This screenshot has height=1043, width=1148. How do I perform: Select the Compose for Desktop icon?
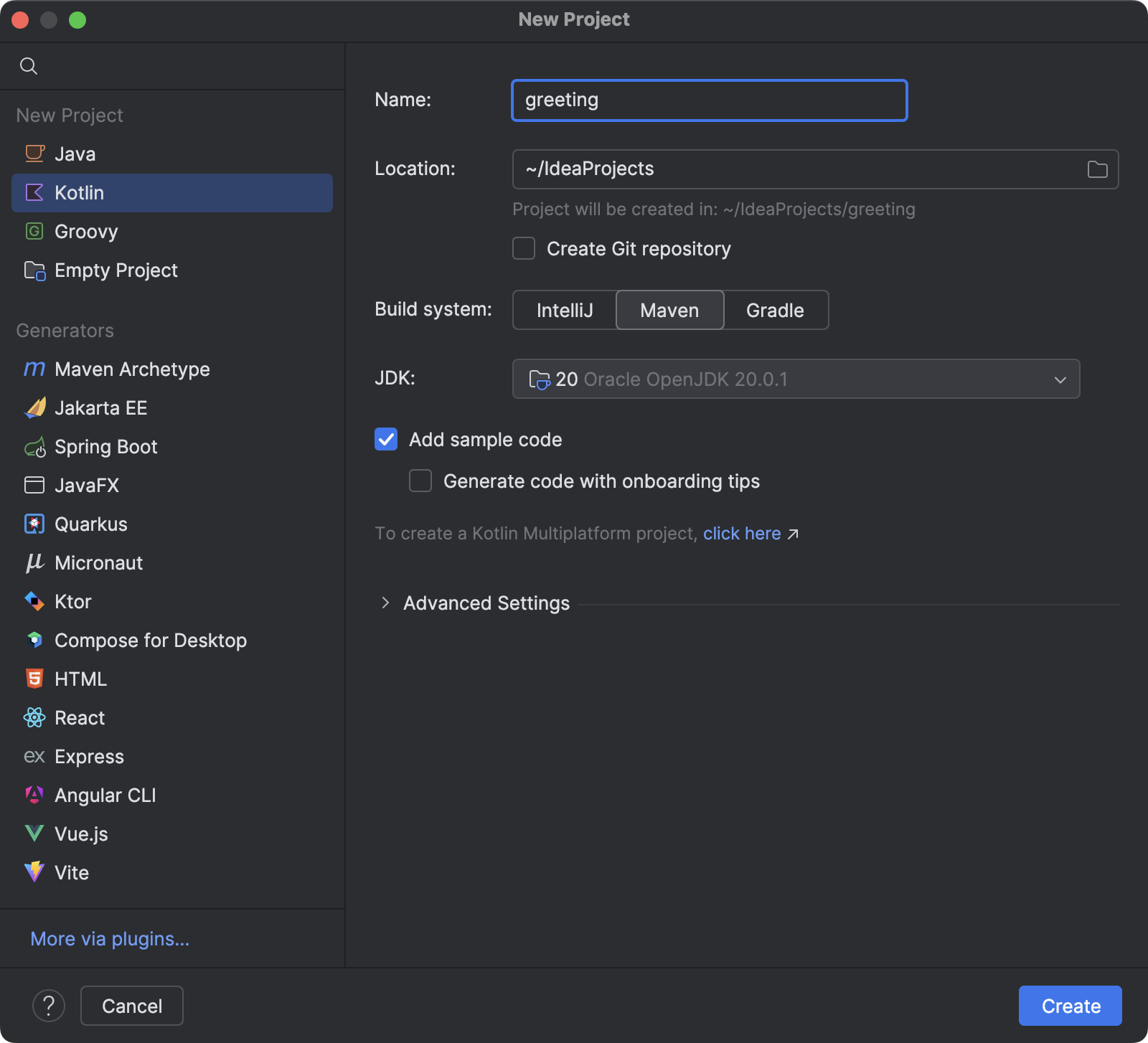pos(34,640)
